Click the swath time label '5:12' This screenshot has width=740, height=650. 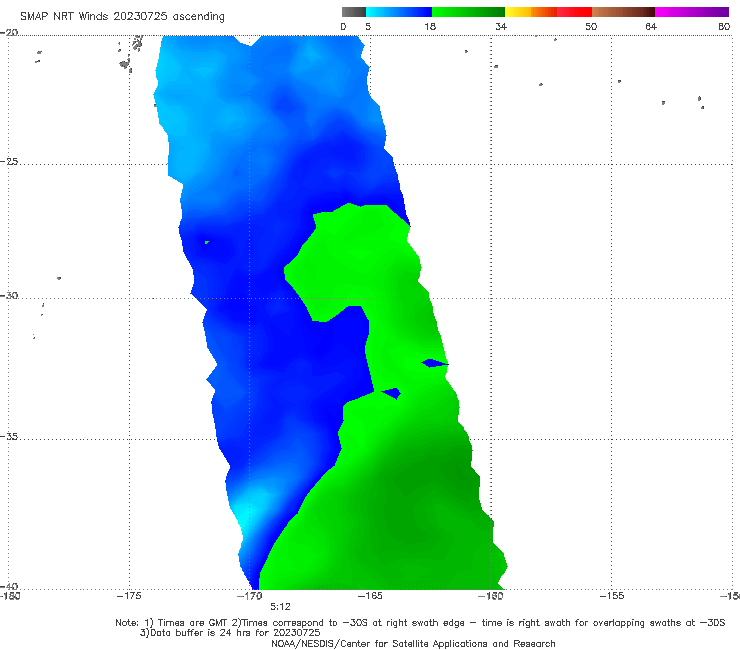pyautogui.click(x=280, y=607)
